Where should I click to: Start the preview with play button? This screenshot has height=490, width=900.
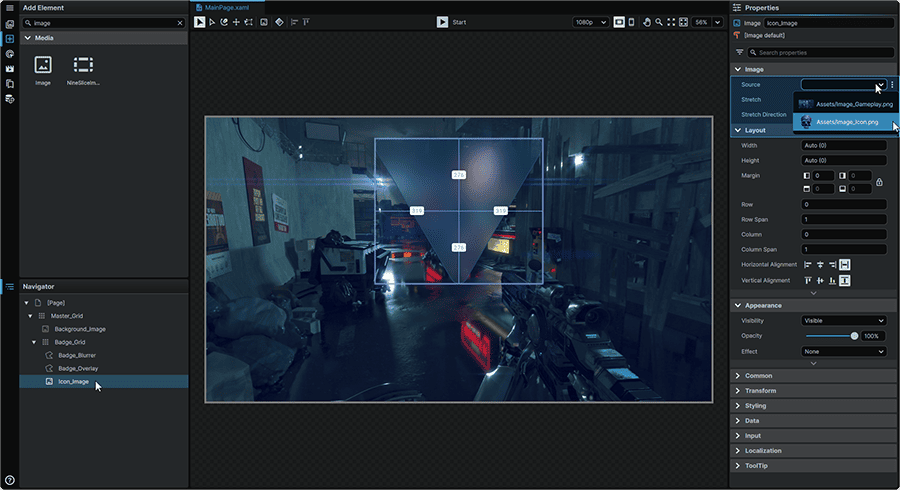point(442,22)
